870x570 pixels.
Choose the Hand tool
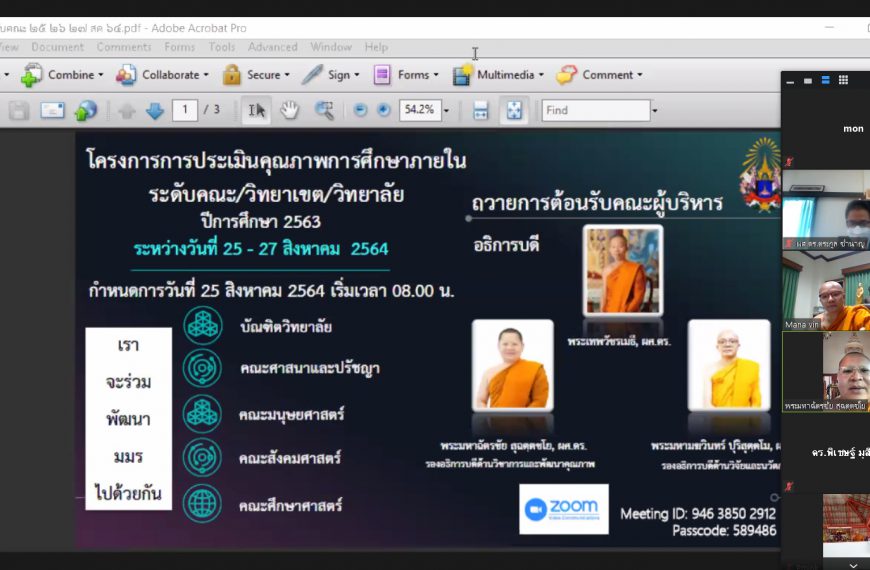point(289,110)
